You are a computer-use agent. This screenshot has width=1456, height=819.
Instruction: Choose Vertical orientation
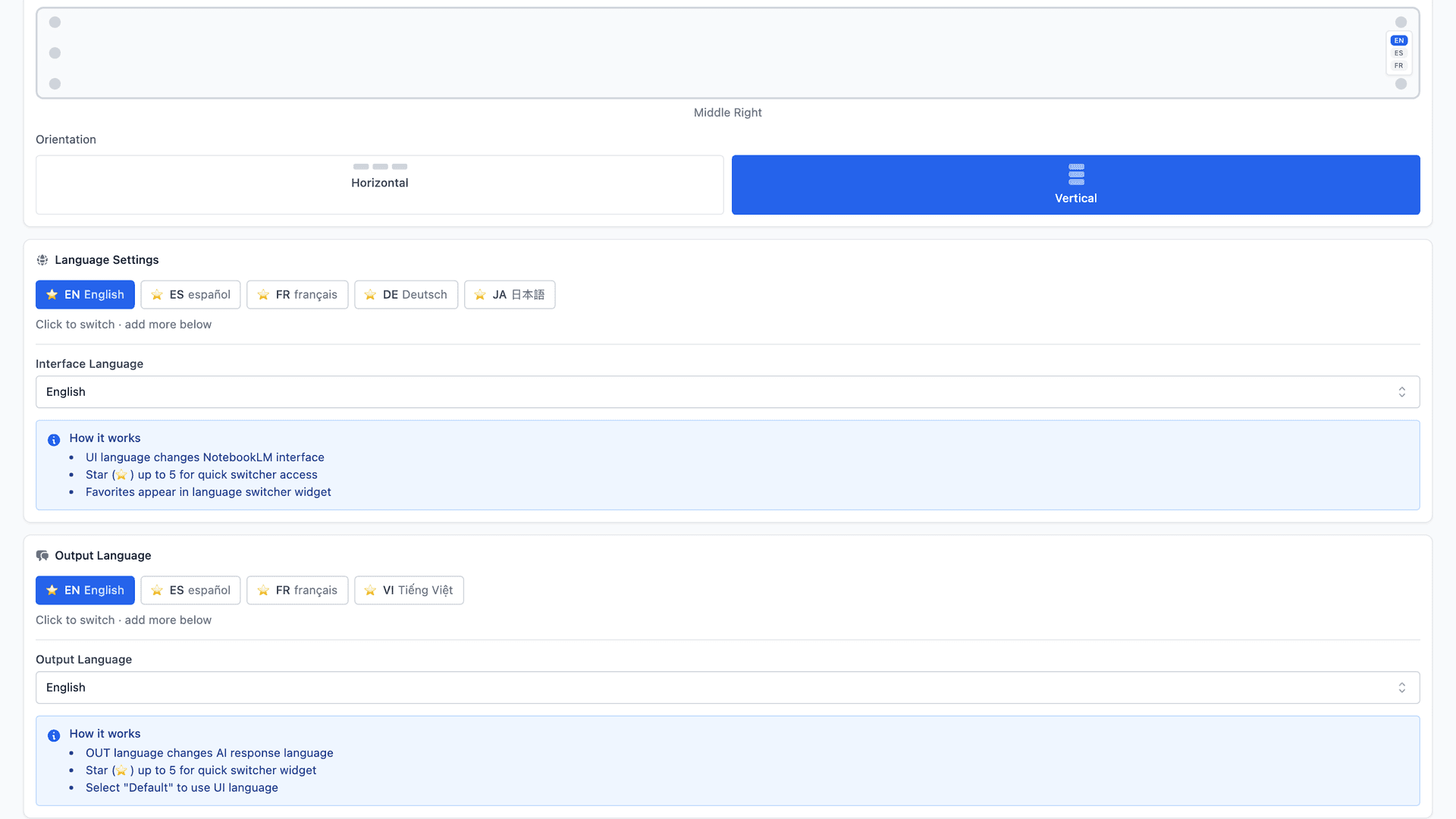pyautogui.click(x=1075, y=184)
